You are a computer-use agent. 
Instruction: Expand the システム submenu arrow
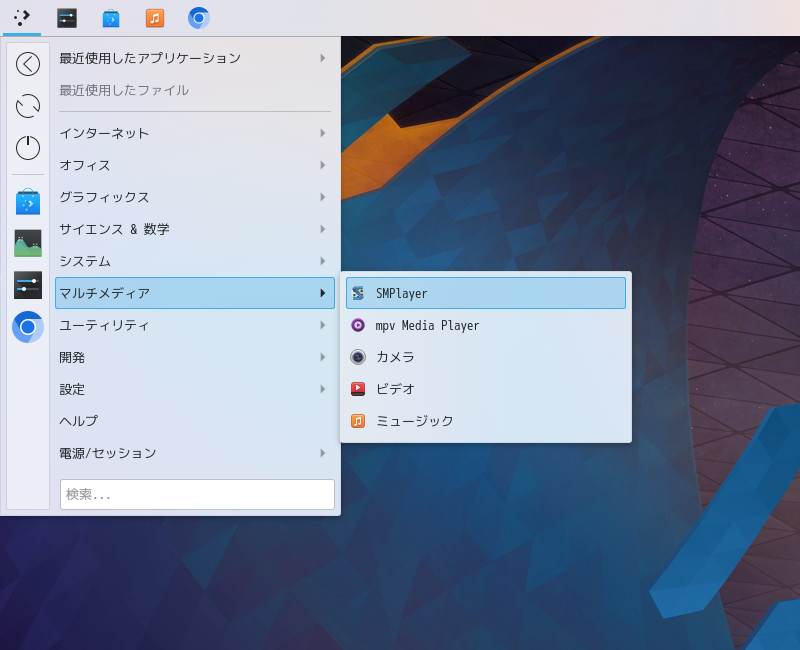(323, 261)
